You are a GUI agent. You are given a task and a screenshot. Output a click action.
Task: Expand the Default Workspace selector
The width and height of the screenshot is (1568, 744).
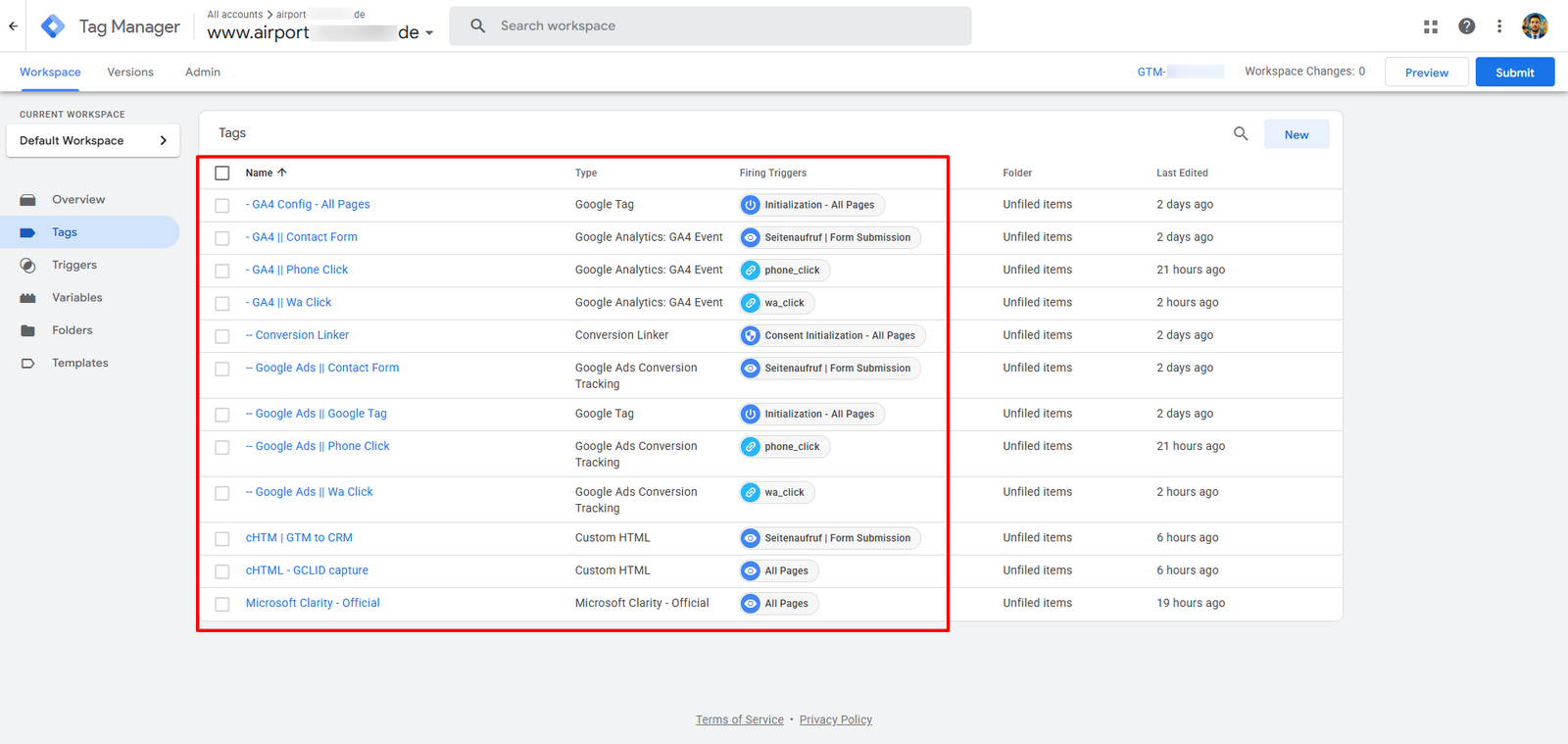93,140
